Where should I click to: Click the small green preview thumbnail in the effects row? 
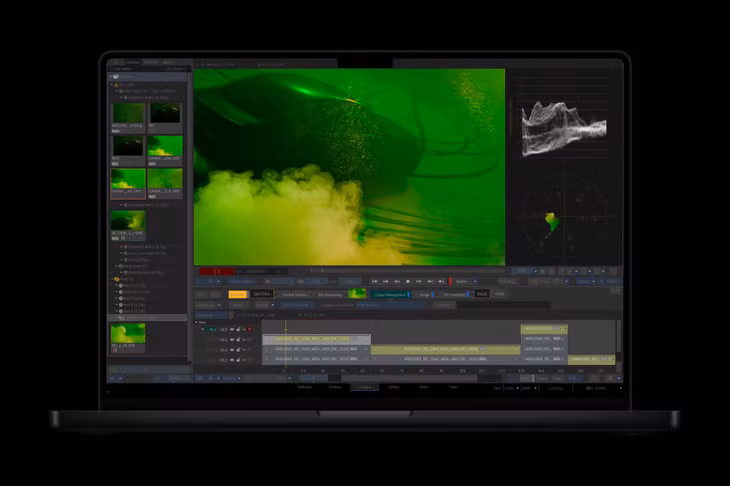click(x=357, y=294)
